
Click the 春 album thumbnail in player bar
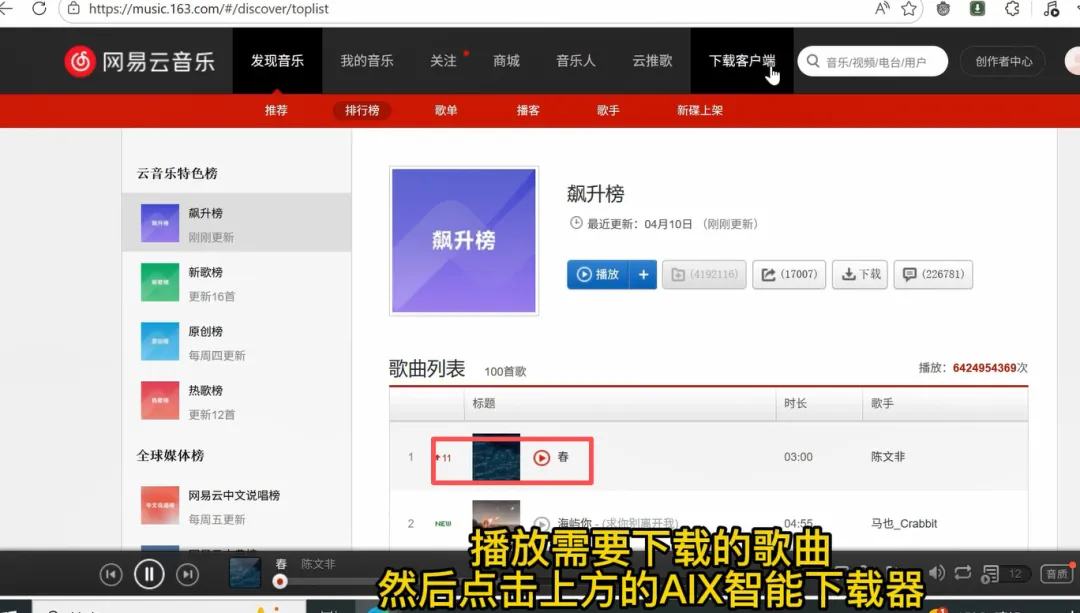tap(245, 573)
